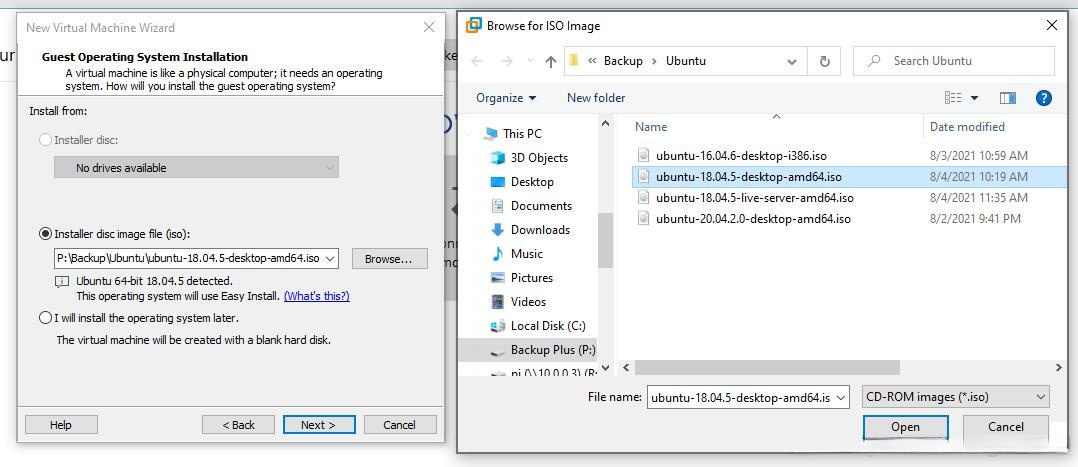Open Local Disk (C:) in sidebar
The height and width of the screenshot is (467, 1078).
tap(547, 326)
